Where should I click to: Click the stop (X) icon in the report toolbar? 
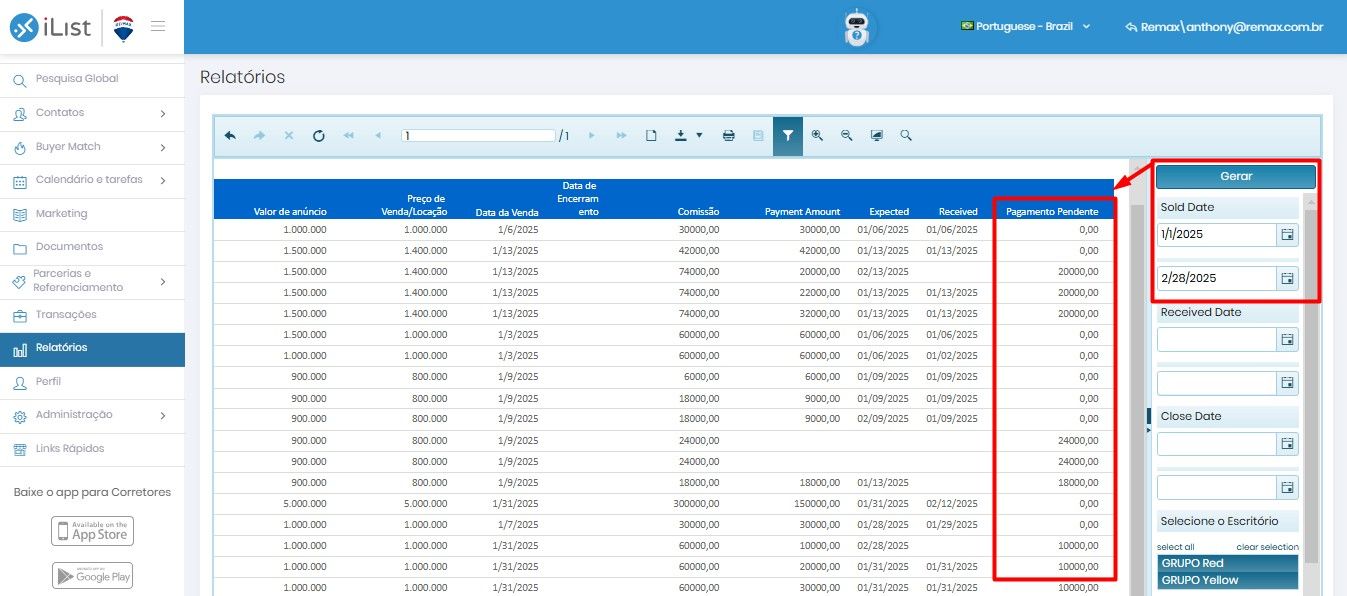289,136
